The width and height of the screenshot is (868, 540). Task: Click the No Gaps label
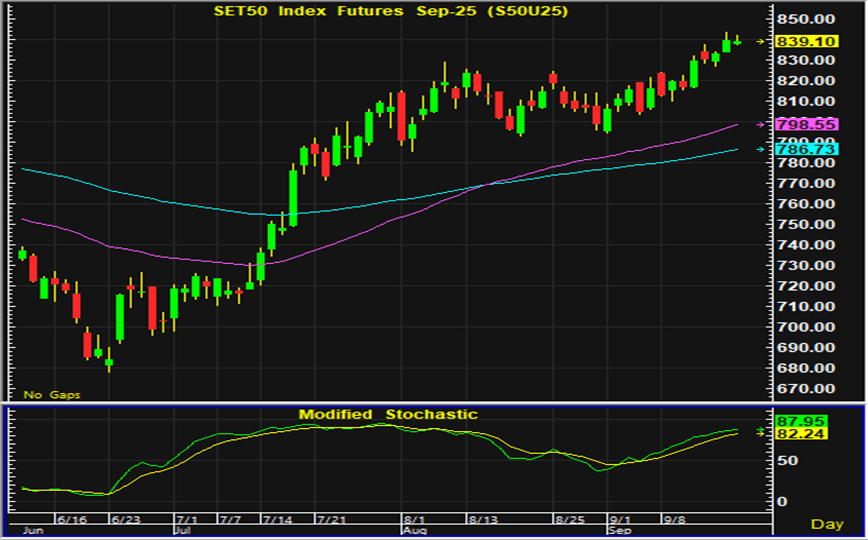pos(51,395)
